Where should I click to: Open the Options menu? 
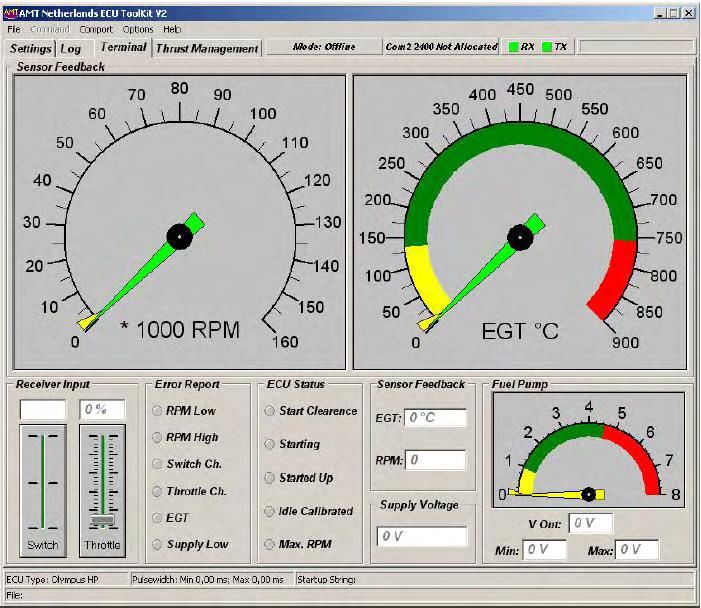[138, 29]
